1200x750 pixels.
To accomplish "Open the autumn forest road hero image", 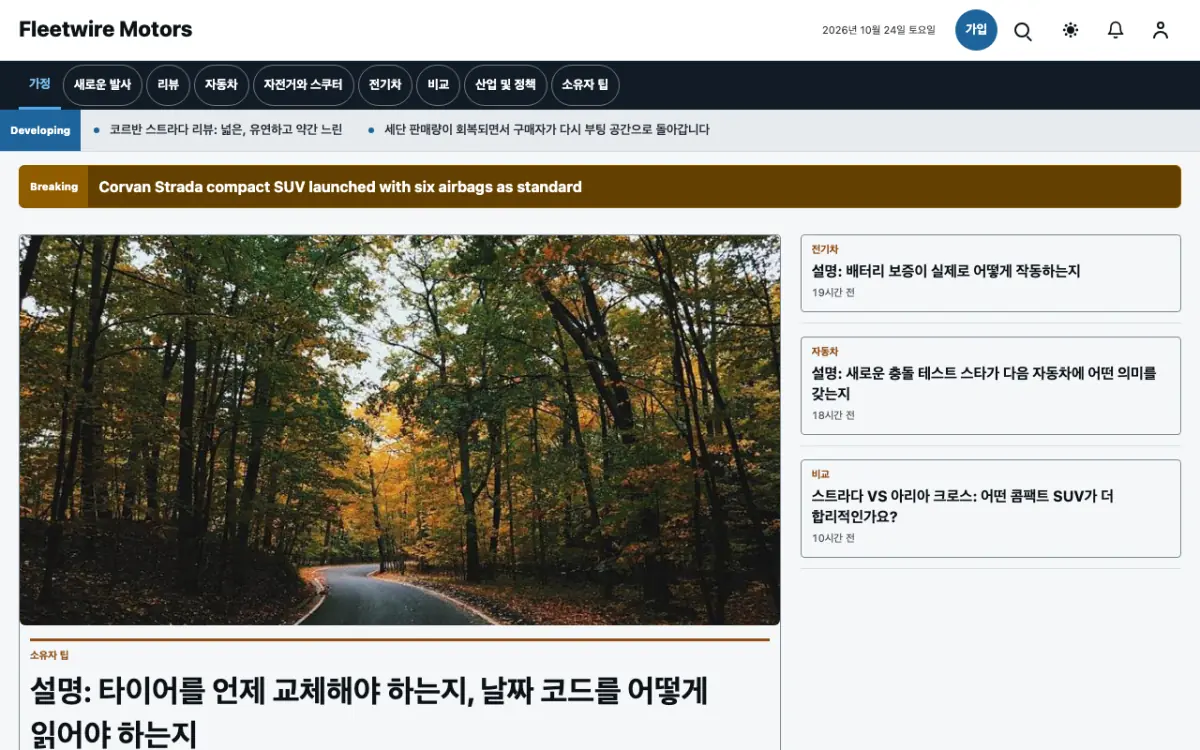I will coord(400,430).
